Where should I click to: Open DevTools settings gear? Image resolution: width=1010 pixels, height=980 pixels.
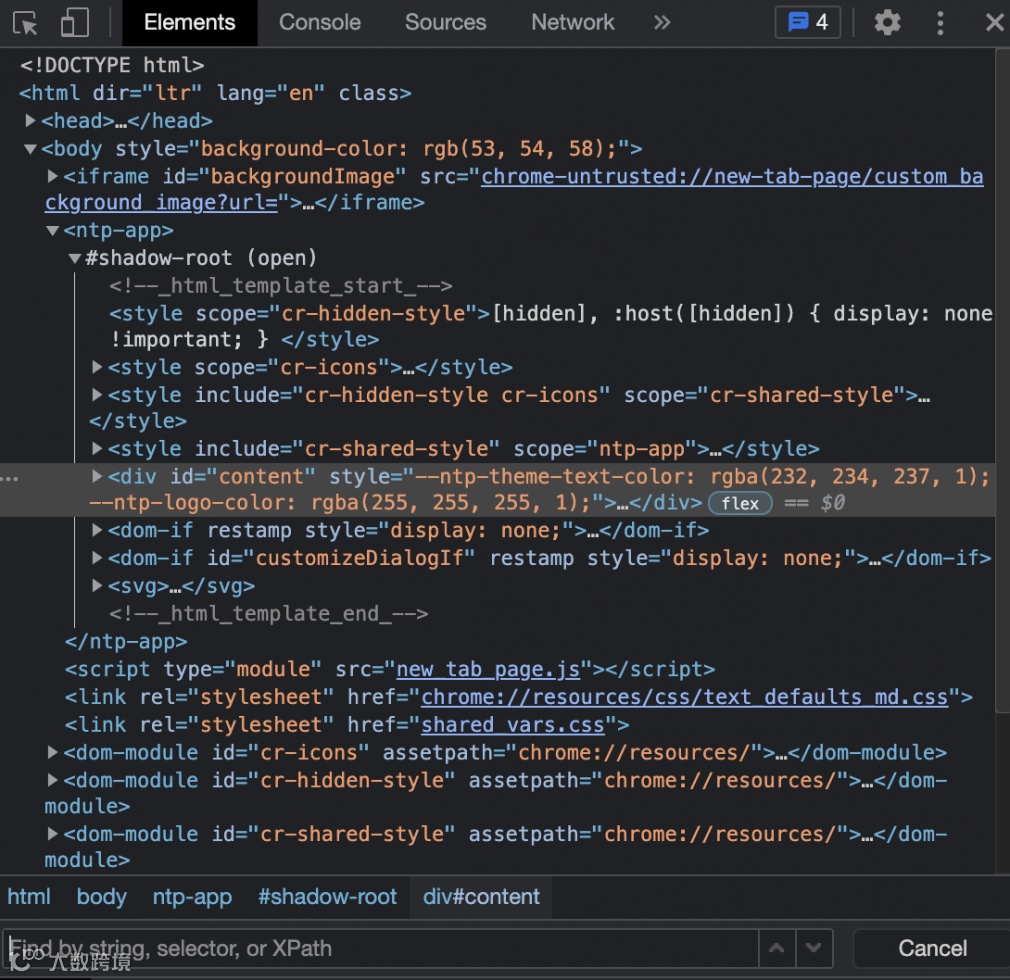(887, 23)
